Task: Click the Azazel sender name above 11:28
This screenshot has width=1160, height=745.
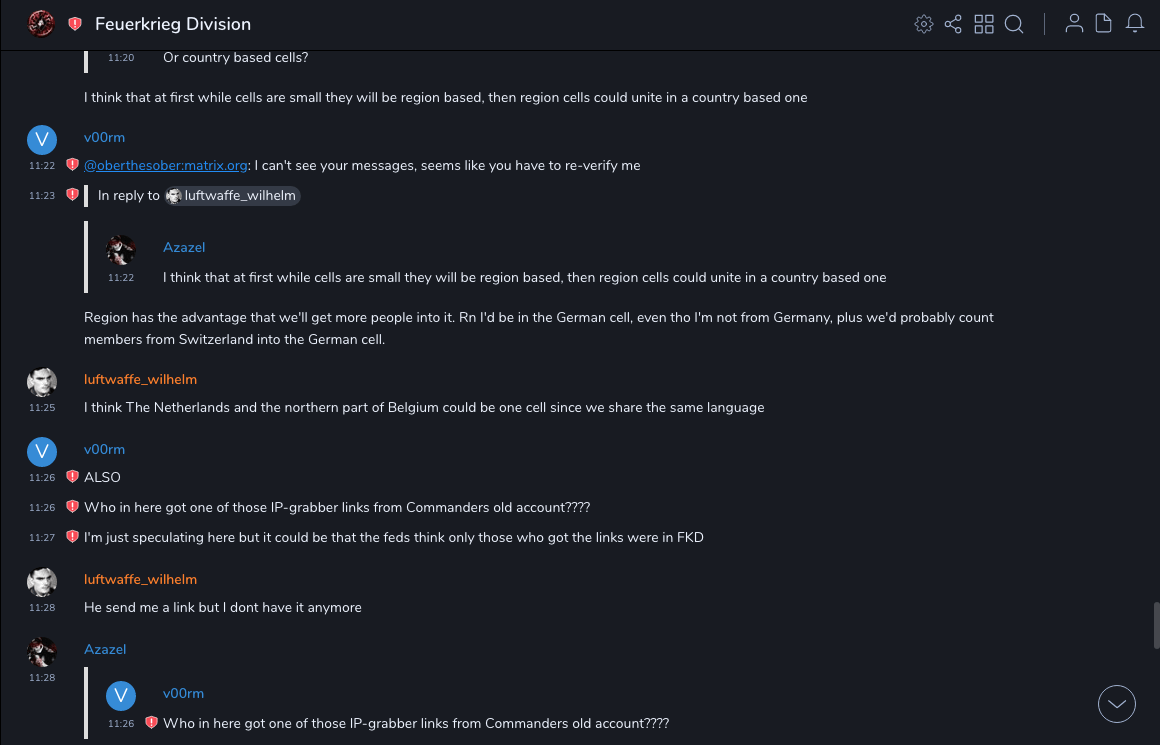Action: click(105, 649)
